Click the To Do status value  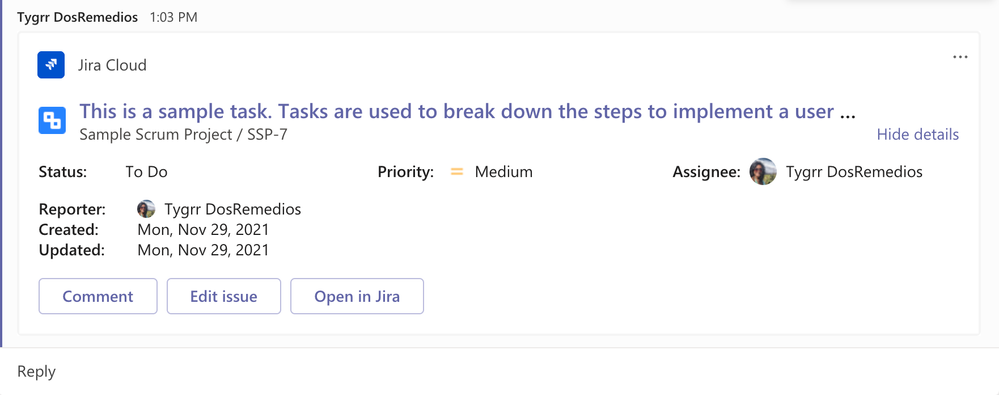147,172
